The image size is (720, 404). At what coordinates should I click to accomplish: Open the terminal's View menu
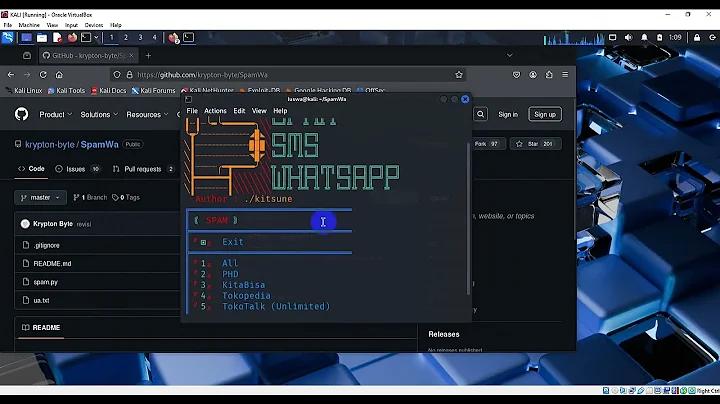(259, 111)
